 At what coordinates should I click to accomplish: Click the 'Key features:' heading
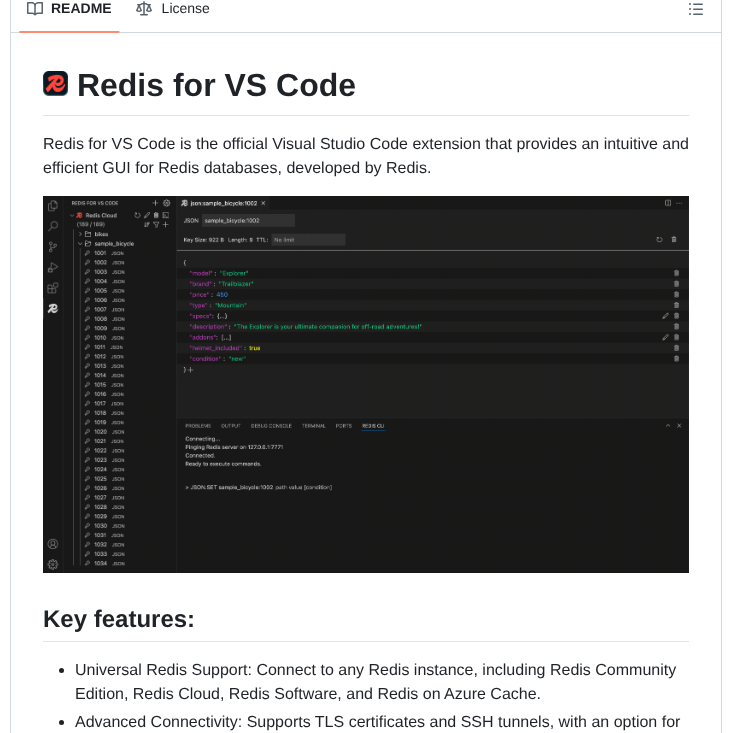click(119, 619)
